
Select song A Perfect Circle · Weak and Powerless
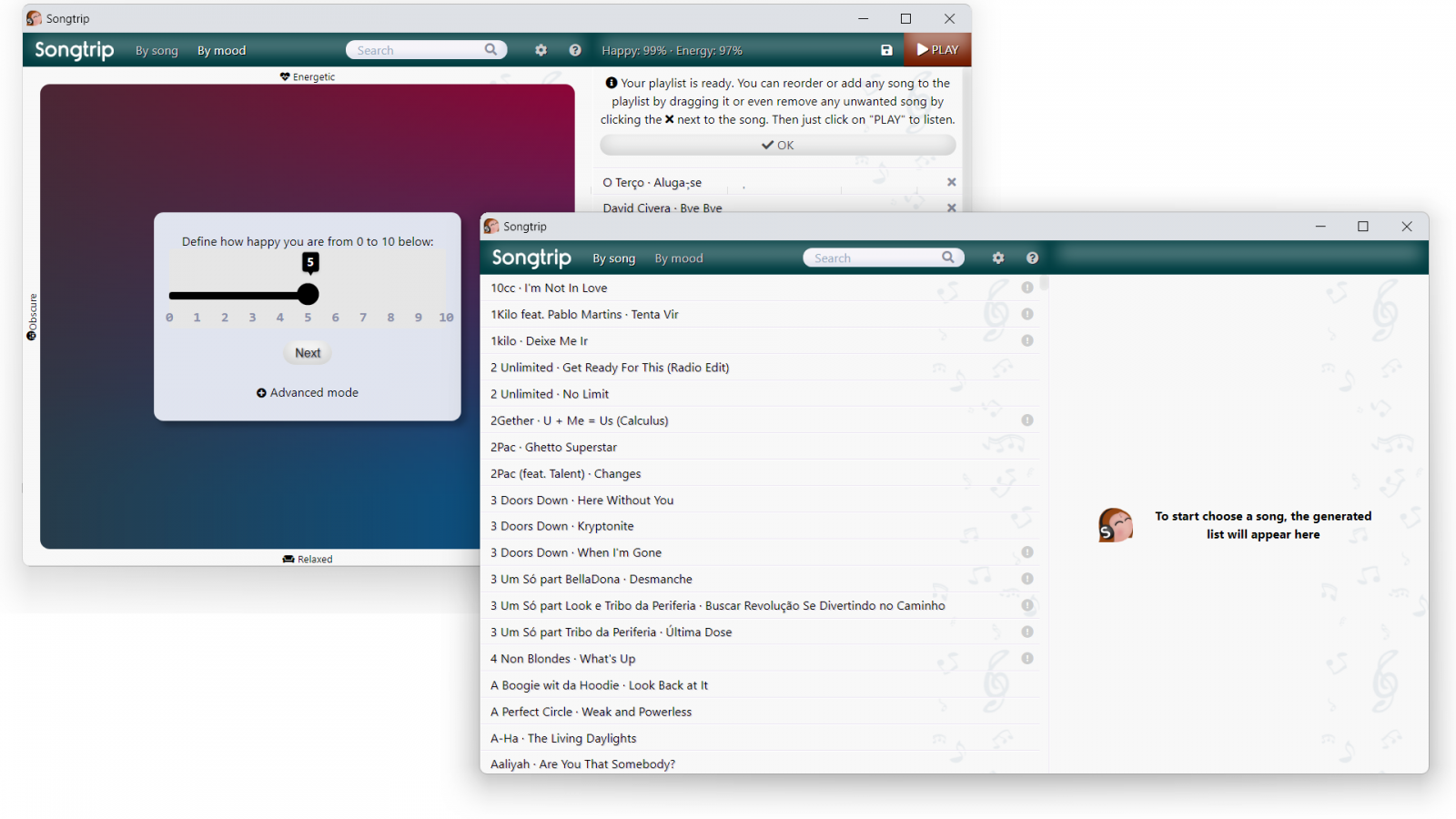coord(761,712)
